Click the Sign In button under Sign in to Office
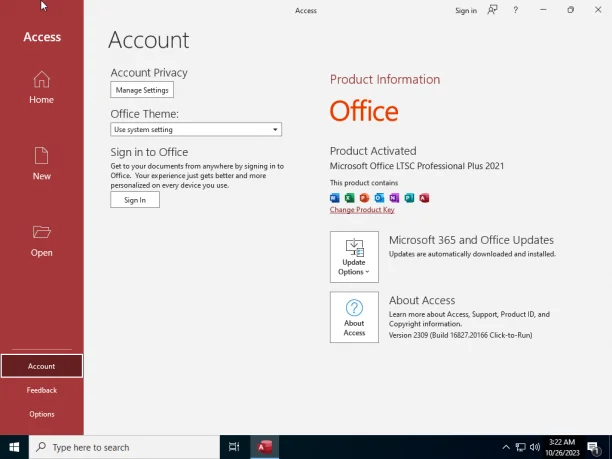The height and width of the screenshot is (459, 612). 135,200
